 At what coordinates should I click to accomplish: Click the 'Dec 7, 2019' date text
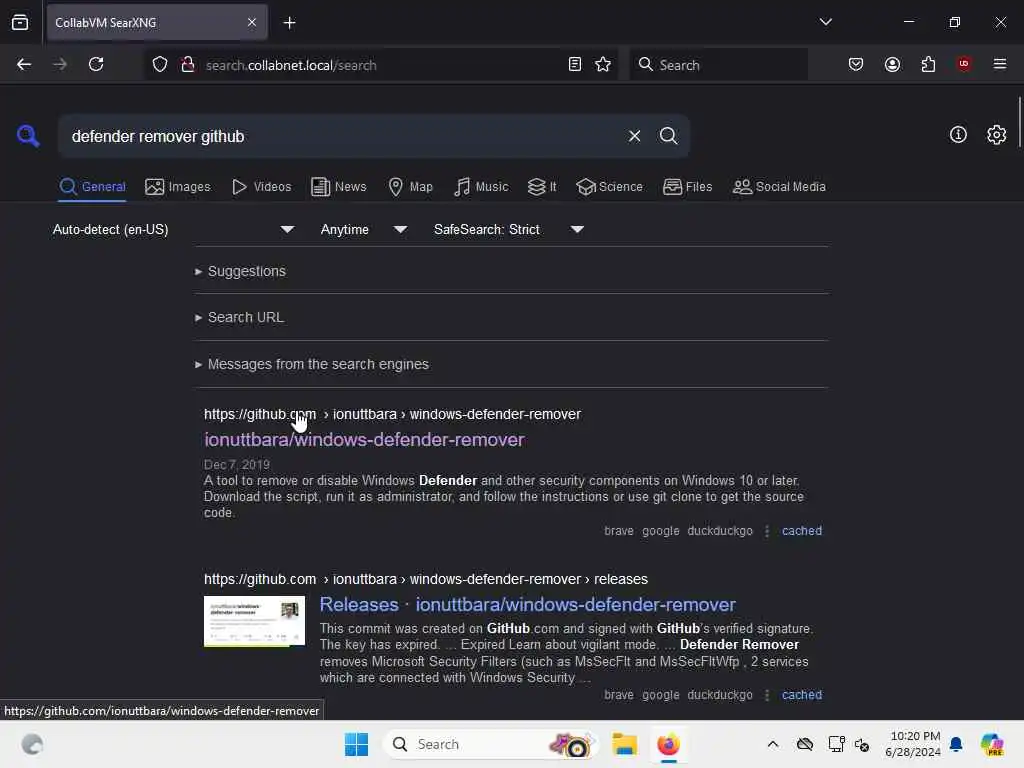point(236,464)
